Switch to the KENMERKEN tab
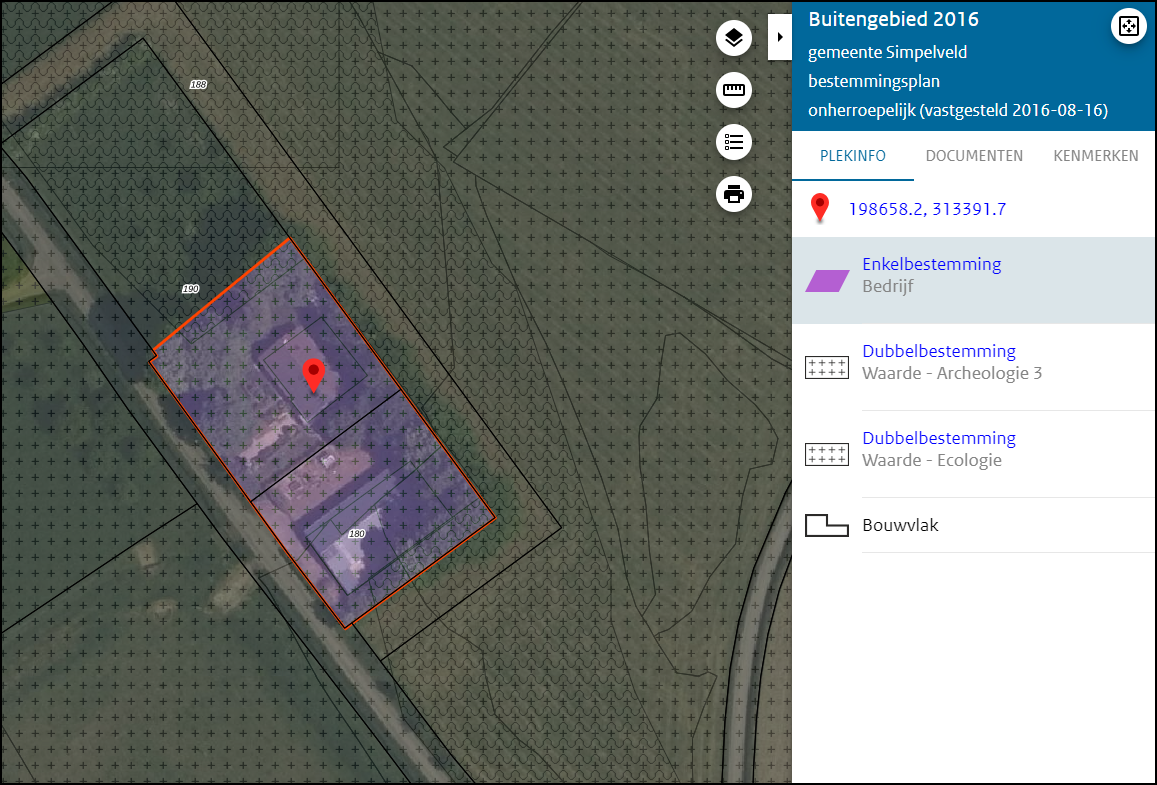Screen dimensions: 1157x785 click(1096, 156)
